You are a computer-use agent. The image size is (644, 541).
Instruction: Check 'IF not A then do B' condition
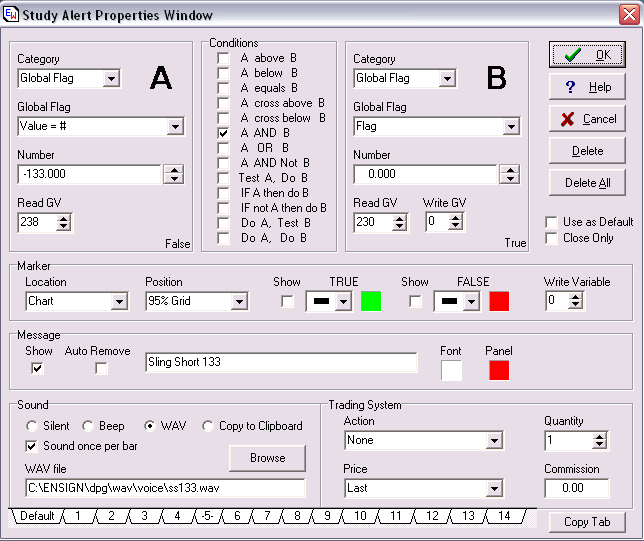(x=223, y=208)
